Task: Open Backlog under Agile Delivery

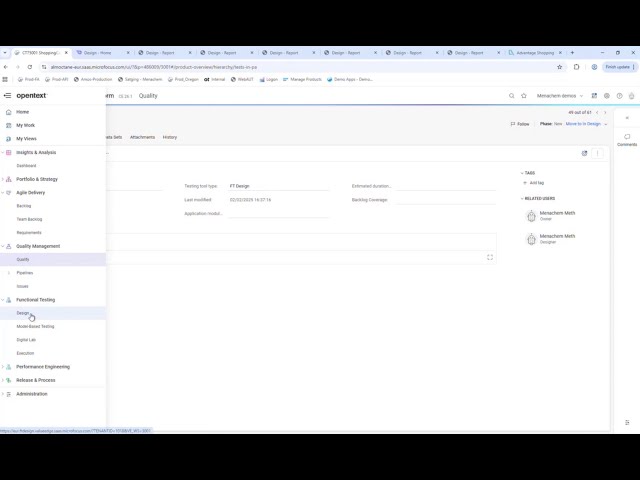Action: pos(24,206)
